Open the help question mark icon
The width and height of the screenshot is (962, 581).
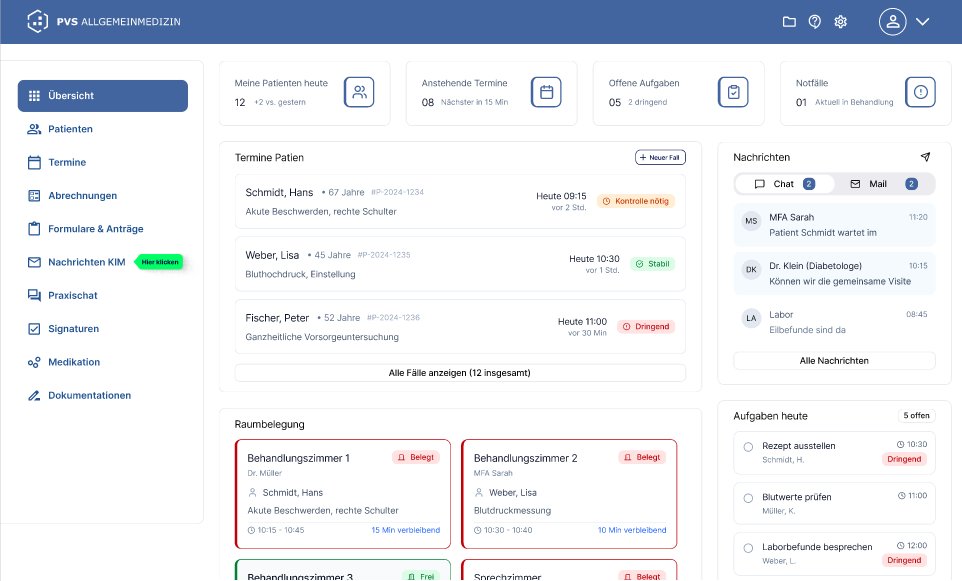pyautogui.click(x=815, y=22)
